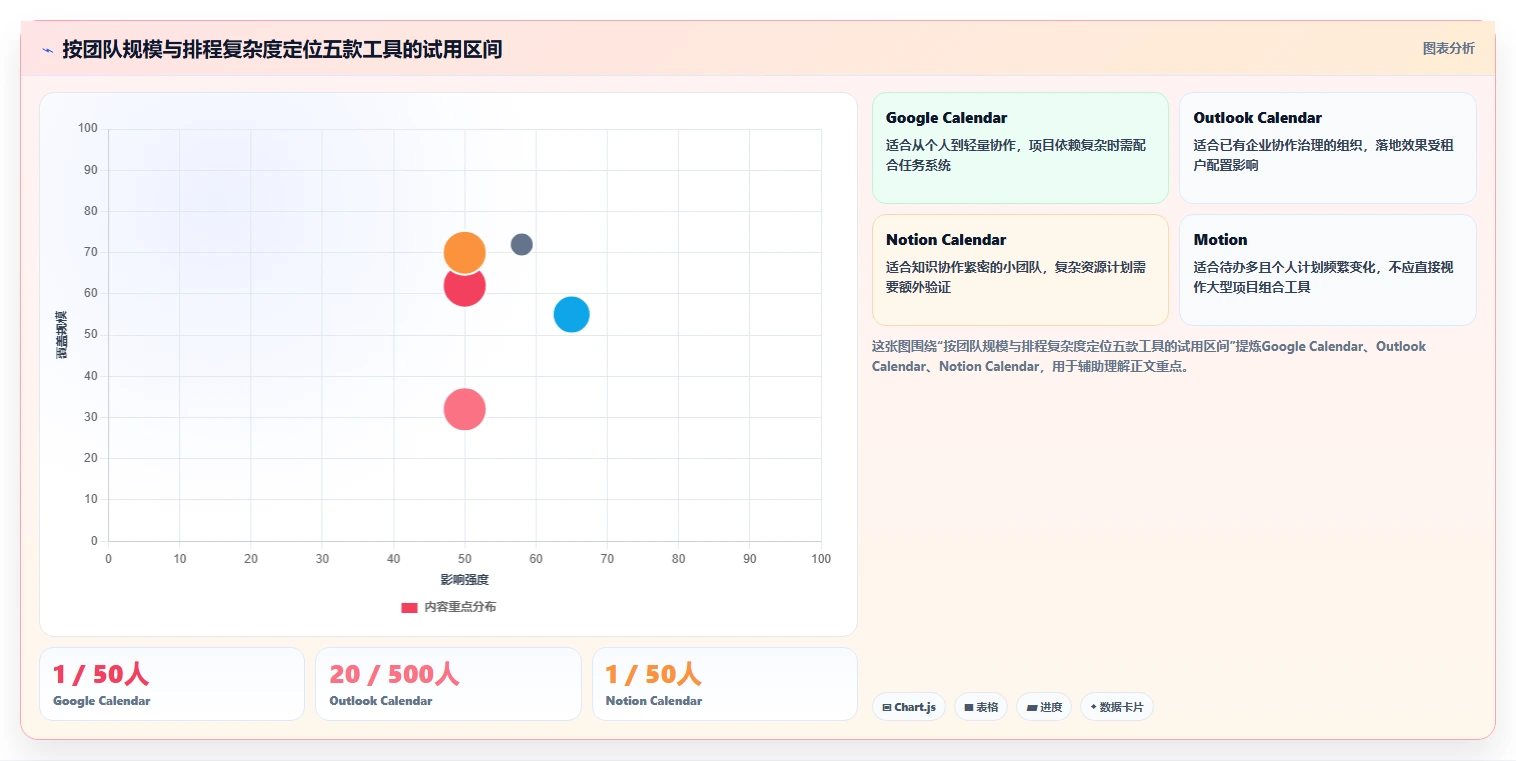Click the red '1 / 50人' Google Calendar stat
1516x761 pixels.
click(101, 674)
